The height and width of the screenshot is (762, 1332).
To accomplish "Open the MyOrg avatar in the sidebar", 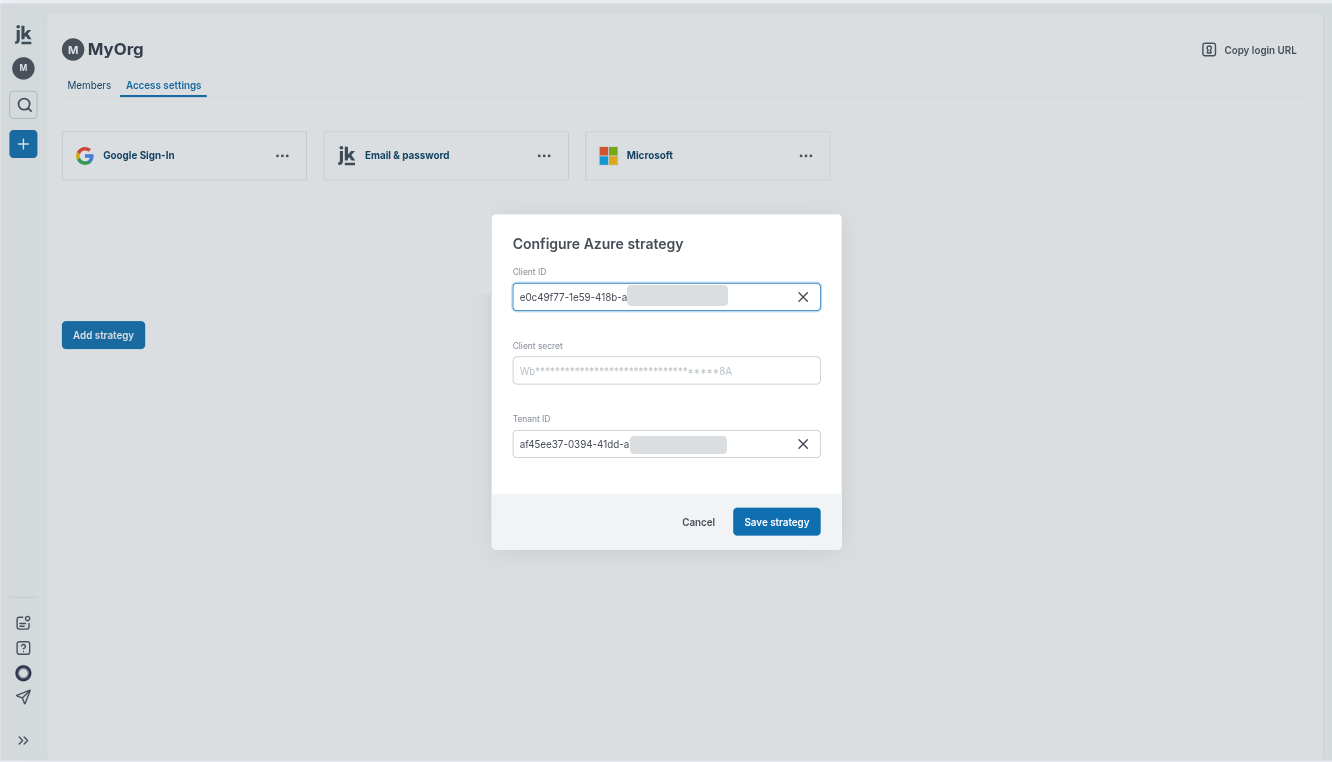I will 22,68.
